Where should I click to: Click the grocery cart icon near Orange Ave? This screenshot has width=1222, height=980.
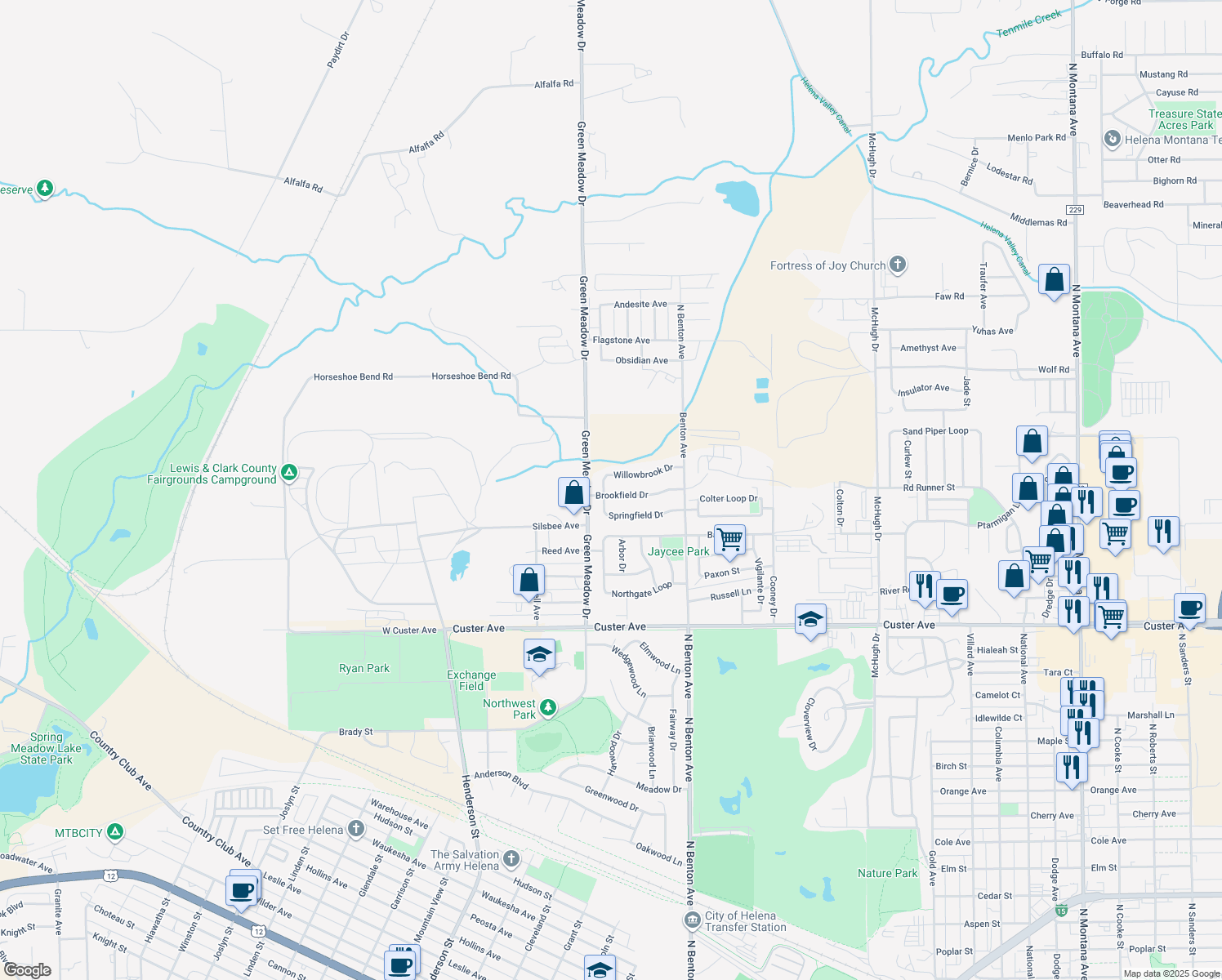pyautogui.click(x=1111, y=617)
